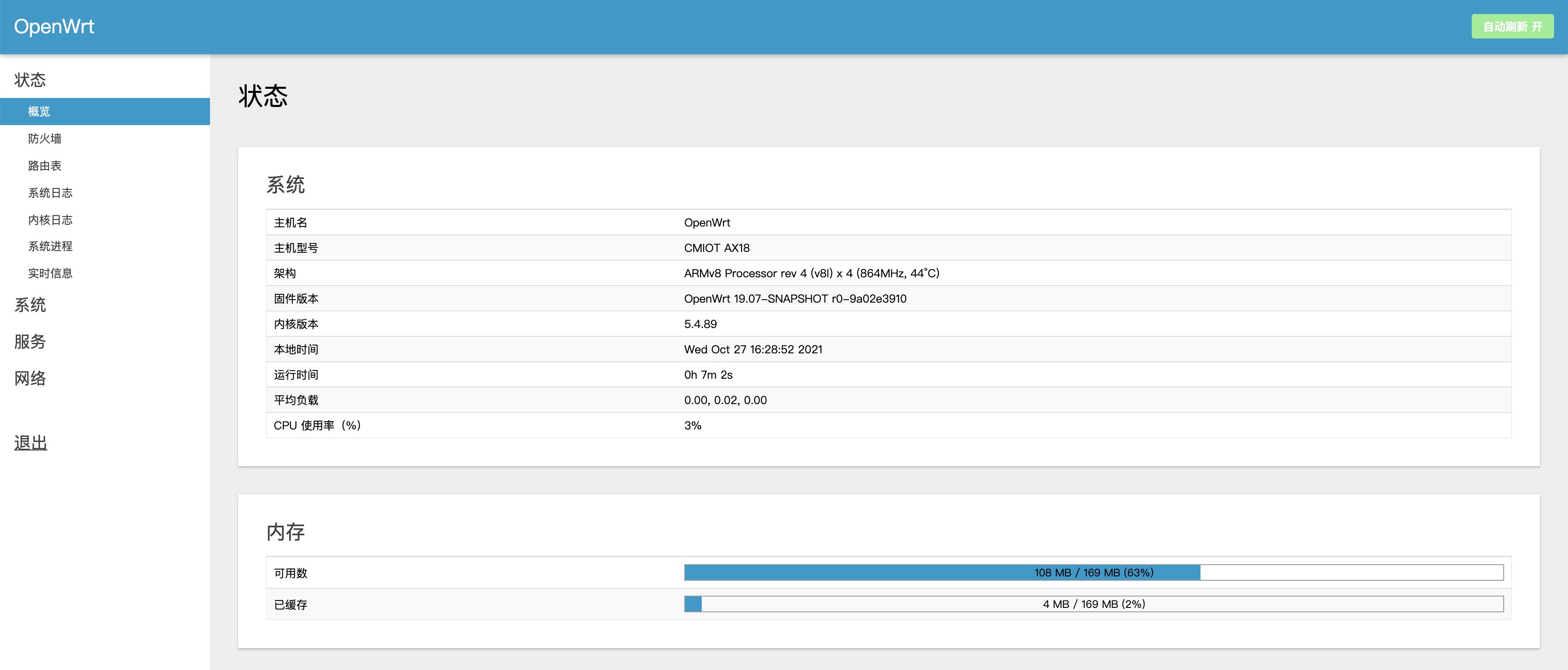Click the 状态 page heading
This screenshot has width=1568, height=670.
click(263, 95)
